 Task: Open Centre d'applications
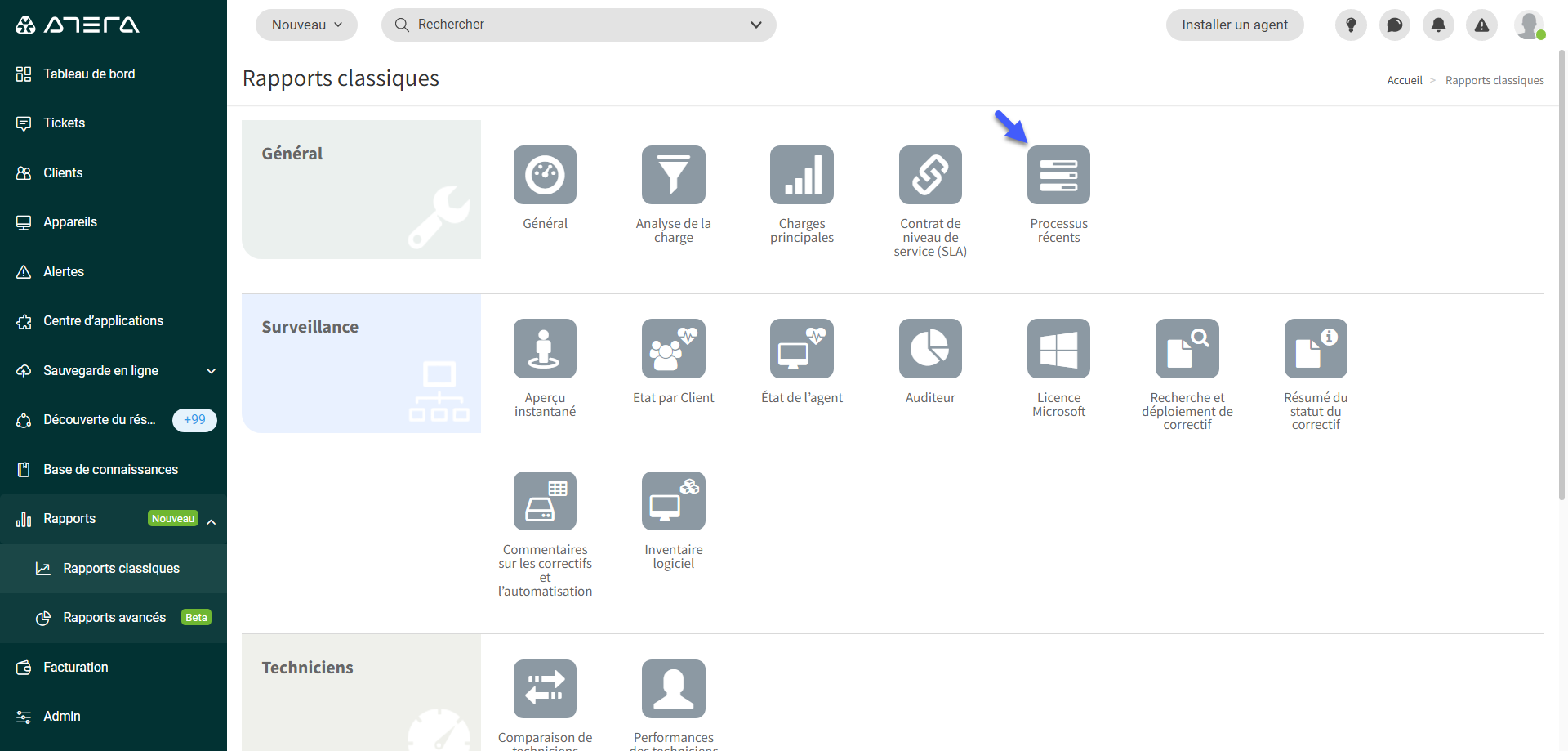pyautogui.click(x=114, y=321)
